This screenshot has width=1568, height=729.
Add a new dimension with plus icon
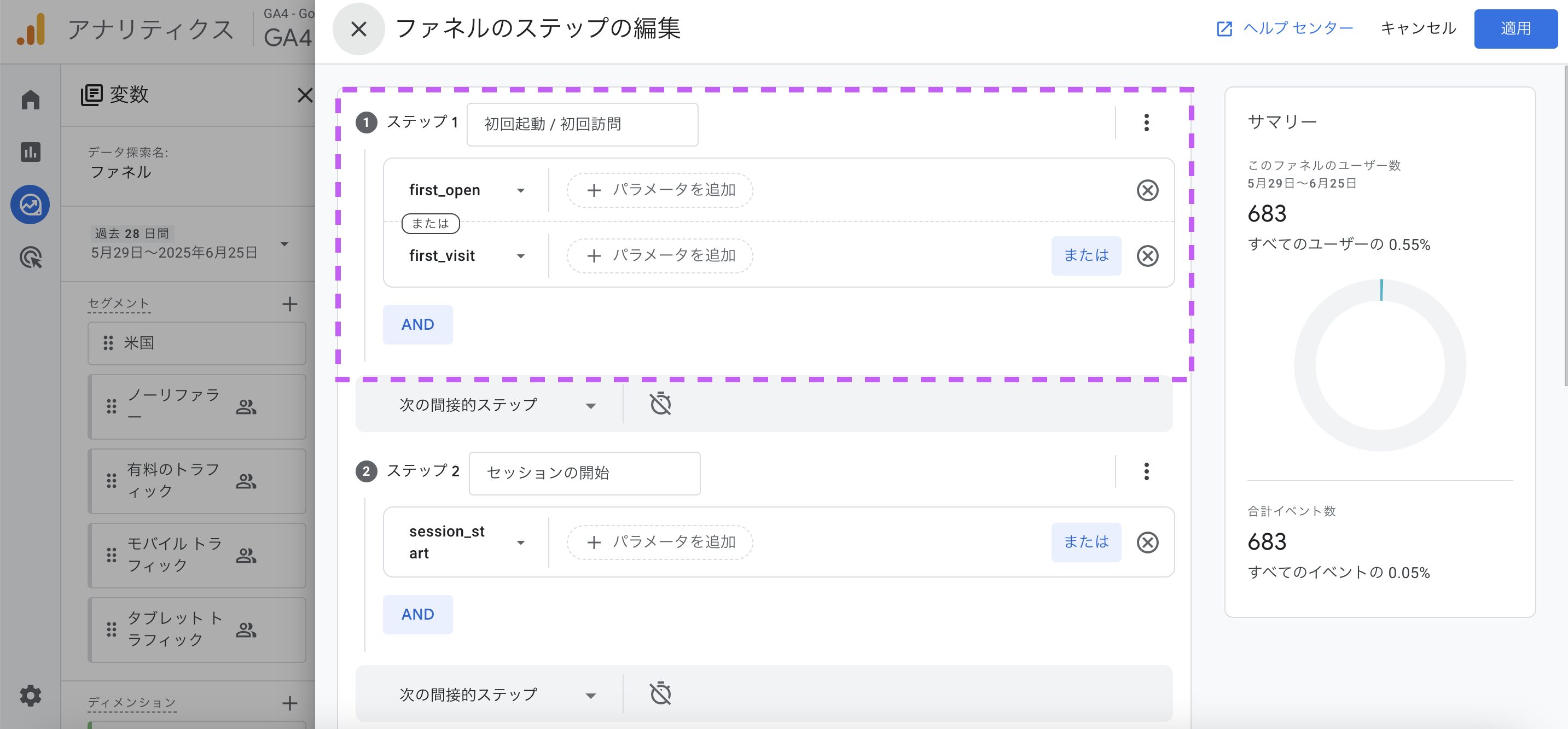coord(290,703)
